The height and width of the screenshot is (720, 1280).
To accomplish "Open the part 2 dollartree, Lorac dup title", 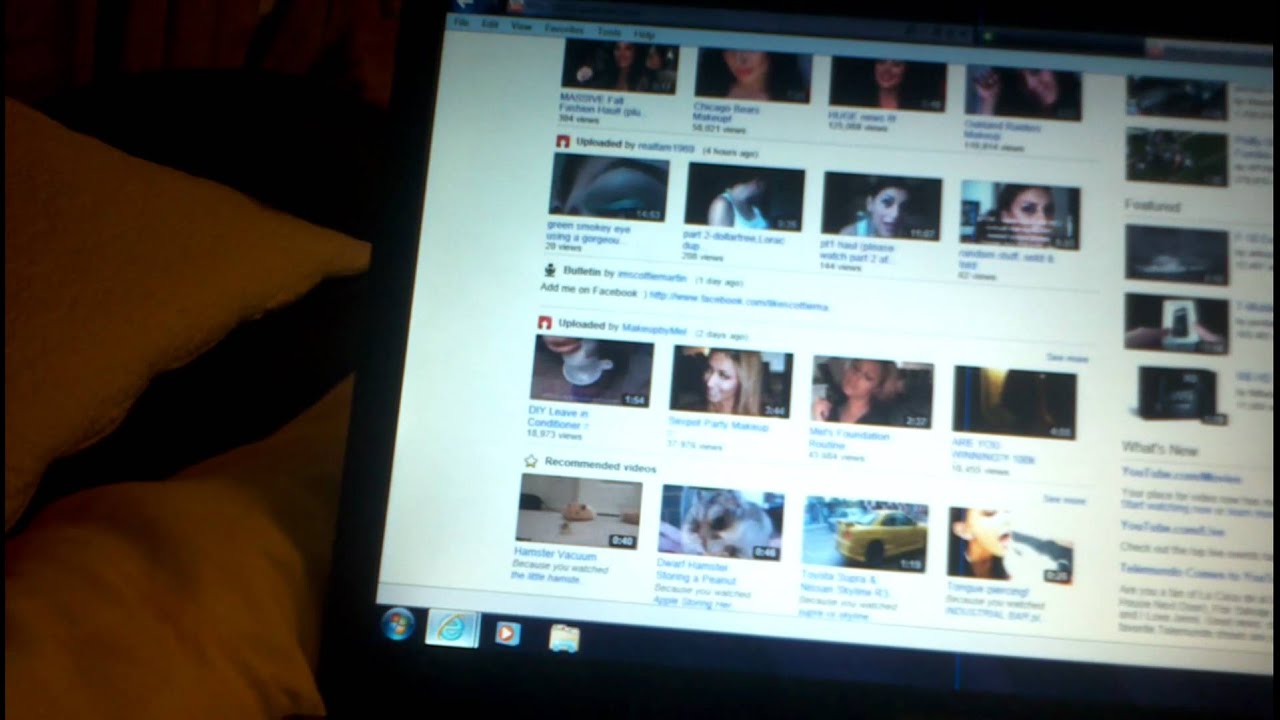I will click(734, 242).
